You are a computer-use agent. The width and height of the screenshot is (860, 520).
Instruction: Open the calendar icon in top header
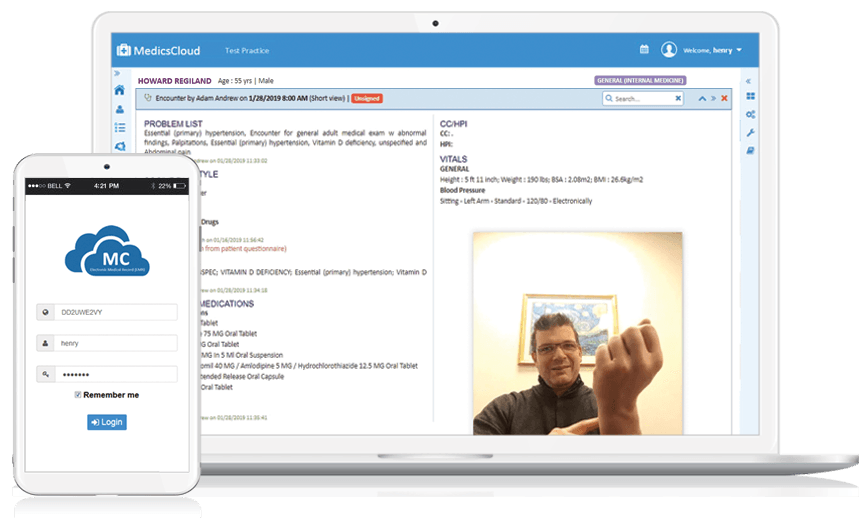[x=644, y=50]
